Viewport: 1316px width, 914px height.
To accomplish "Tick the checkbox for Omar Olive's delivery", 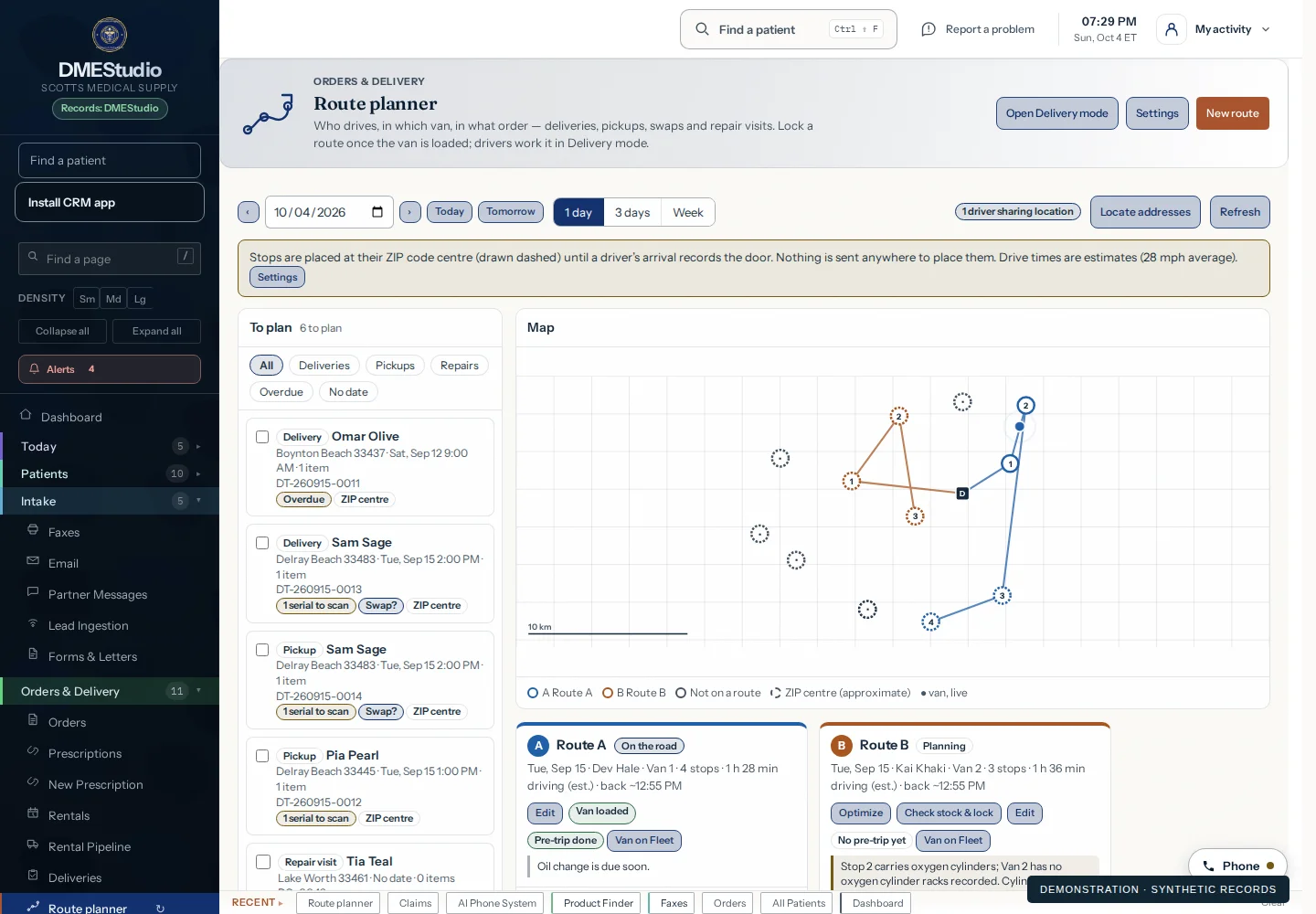I will pos(262,437).
